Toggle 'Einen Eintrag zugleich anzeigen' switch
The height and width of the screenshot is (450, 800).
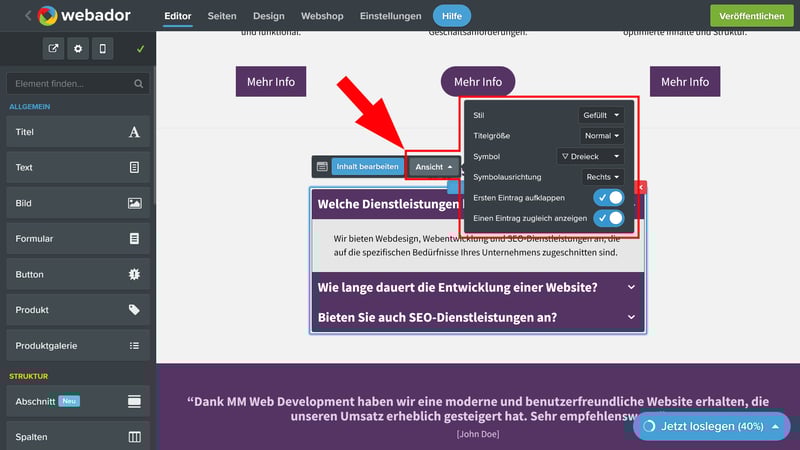608,218
